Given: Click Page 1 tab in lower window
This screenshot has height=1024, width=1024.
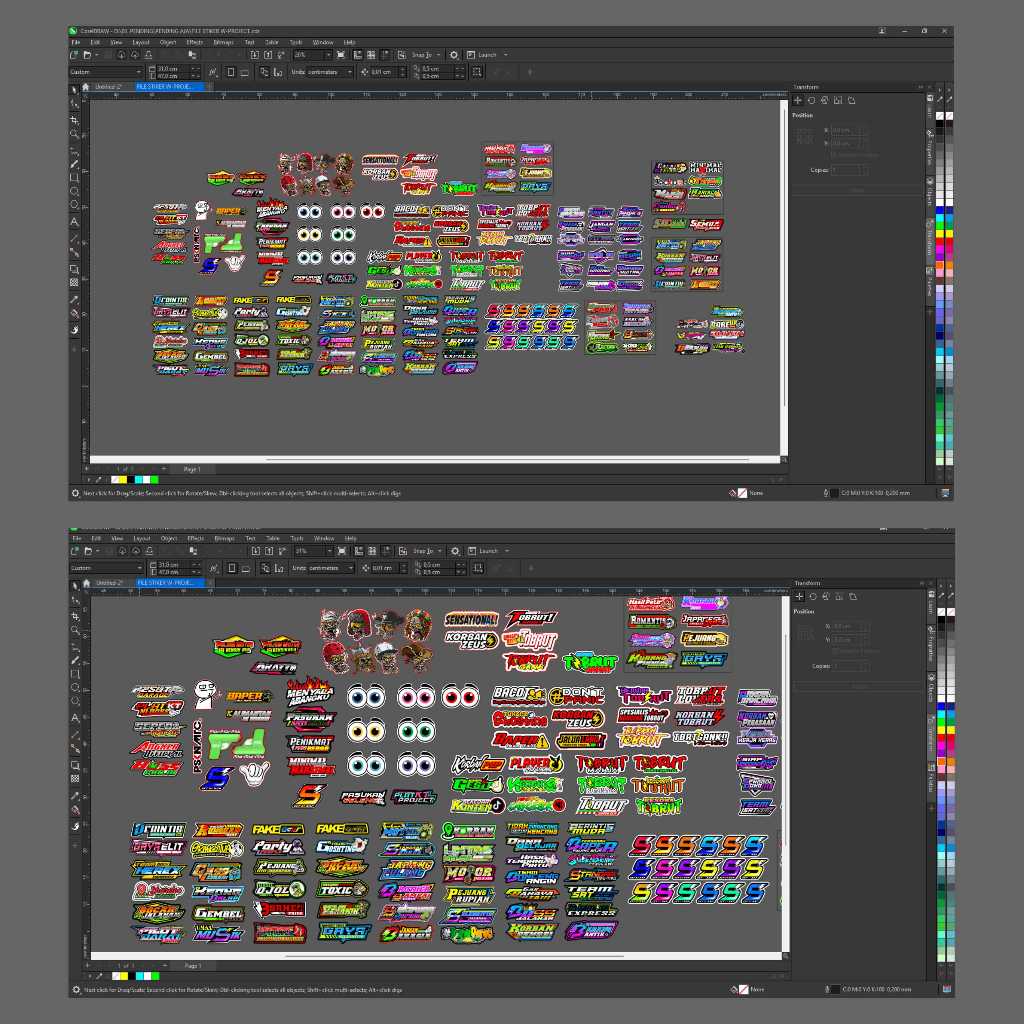Looking at the screenshot, I should (192, 965).
